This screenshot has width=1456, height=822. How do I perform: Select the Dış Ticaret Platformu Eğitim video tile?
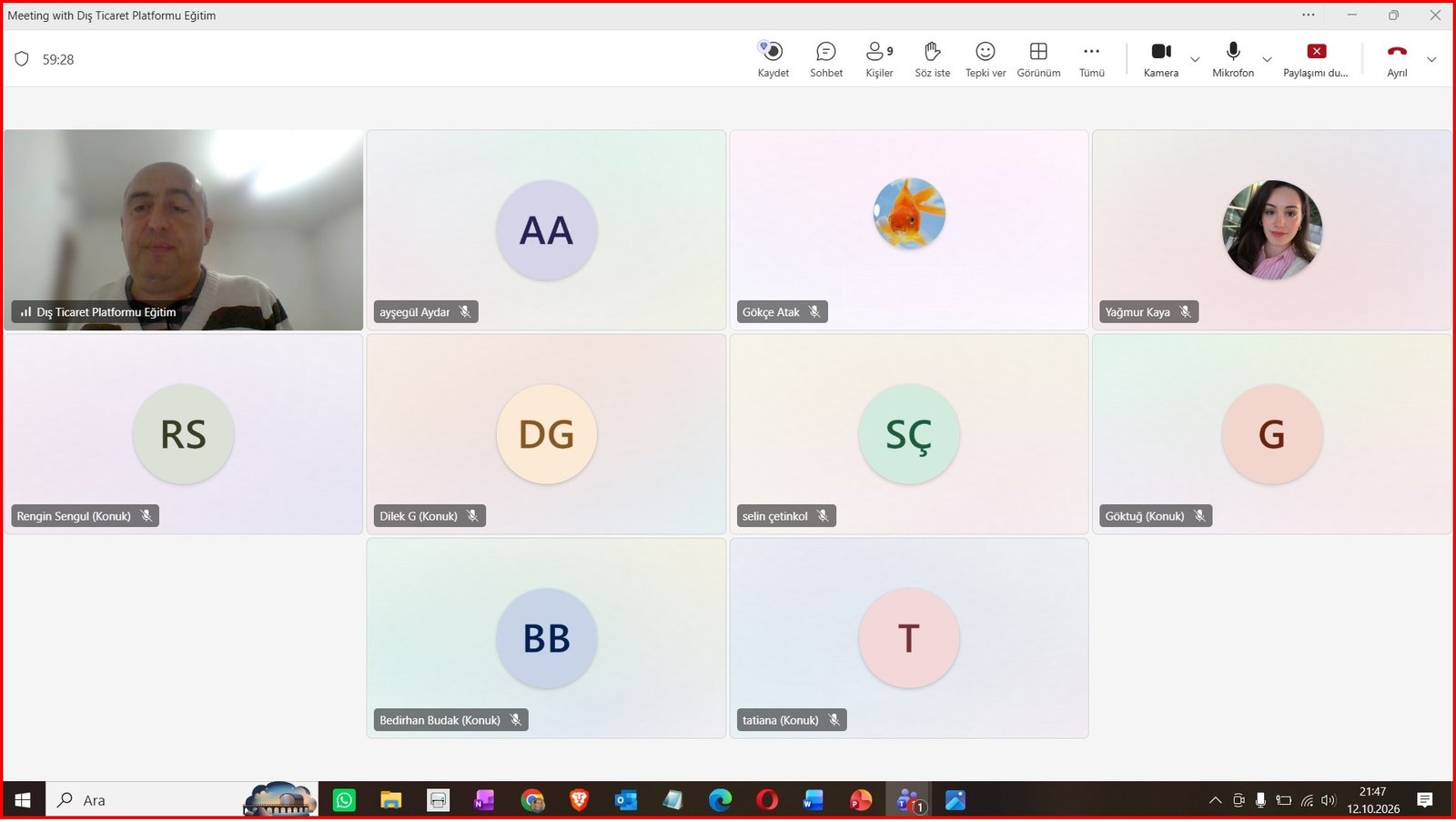pos(184,229)
